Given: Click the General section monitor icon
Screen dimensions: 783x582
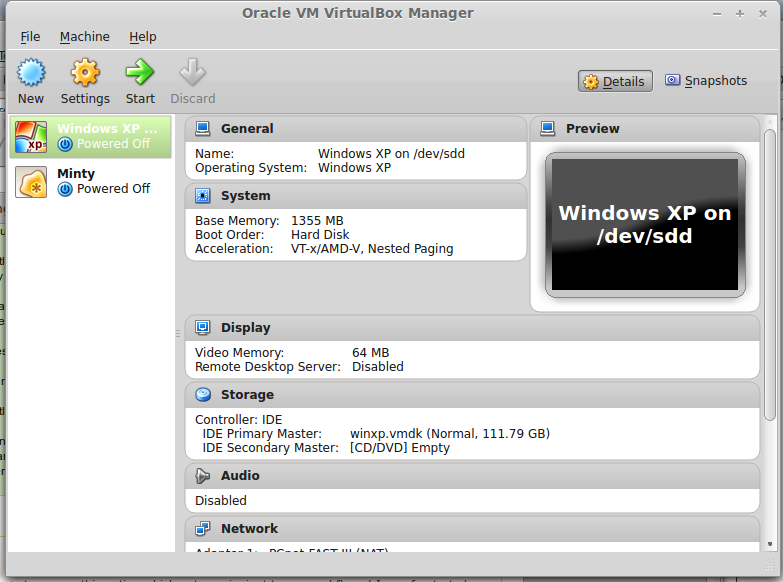Looking at the screenshot, I should click(x=203, y=129).
